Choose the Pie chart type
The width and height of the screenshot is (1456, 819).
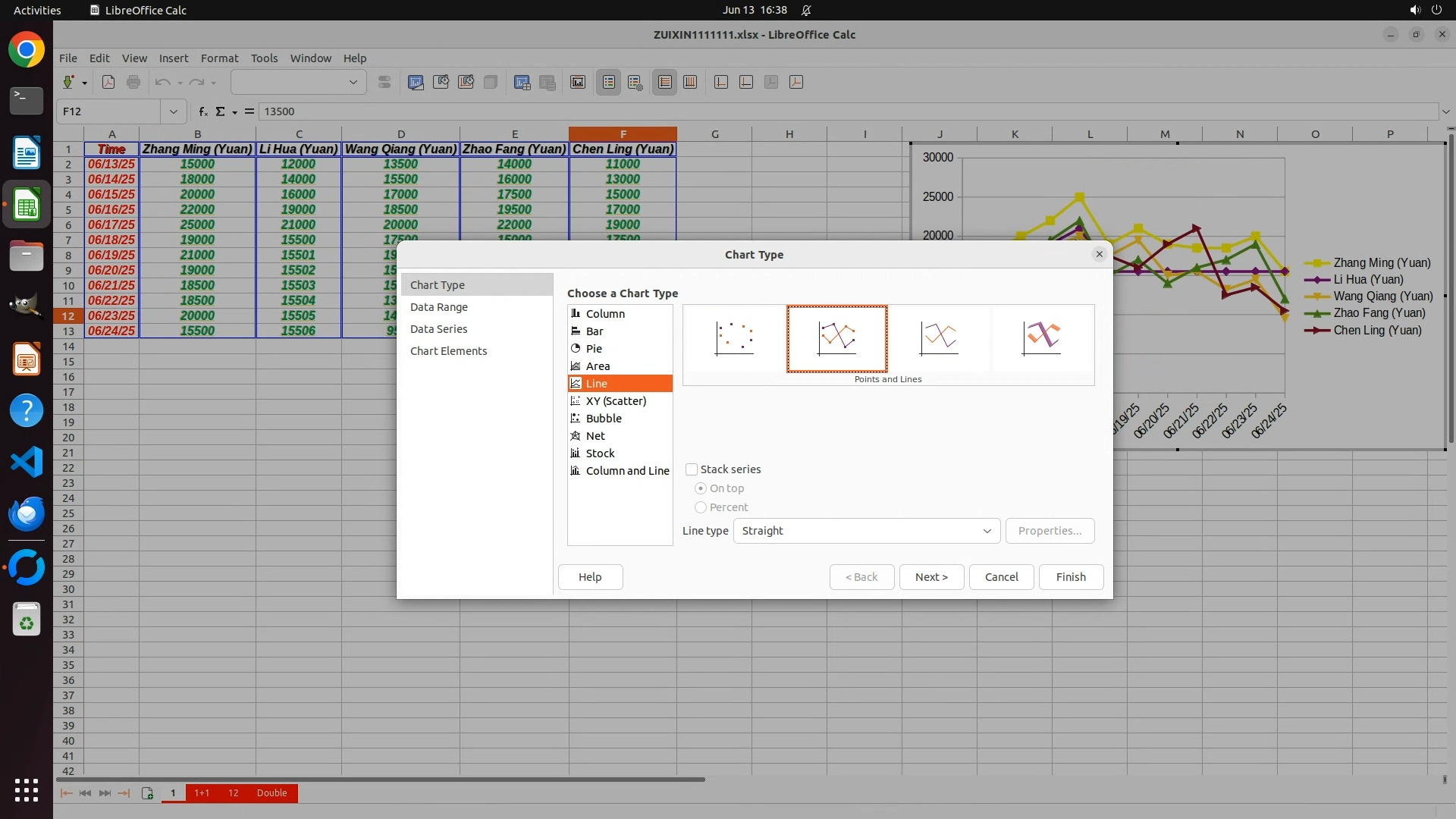(x=594, y=349)
